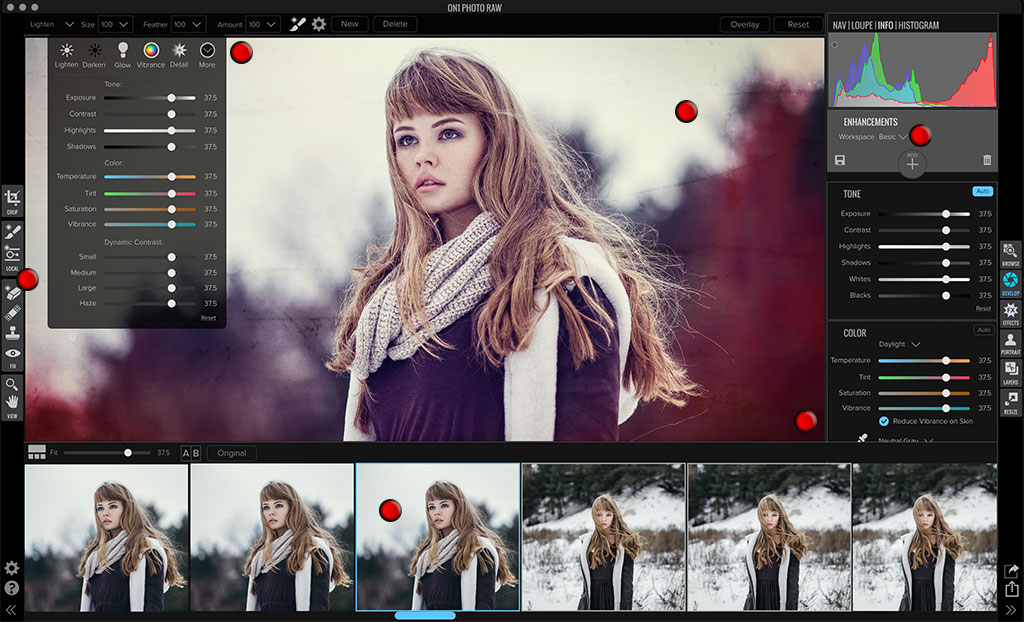The width and height of the screenshot is (1024, 622).
Task: Toggle the Overlay display
Action: pyautogui.click(x=744, y=23)
